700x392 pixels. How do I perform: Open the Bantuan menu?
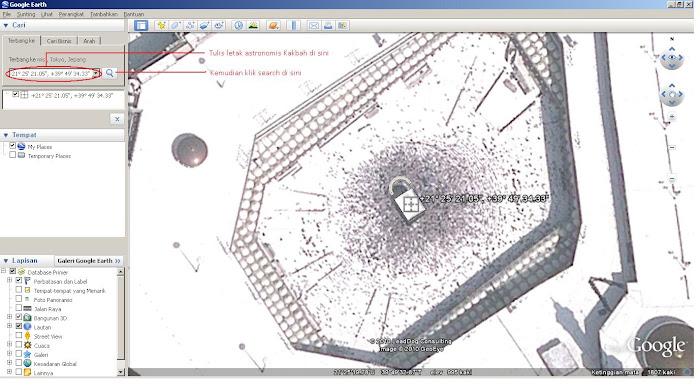point(133,14)
